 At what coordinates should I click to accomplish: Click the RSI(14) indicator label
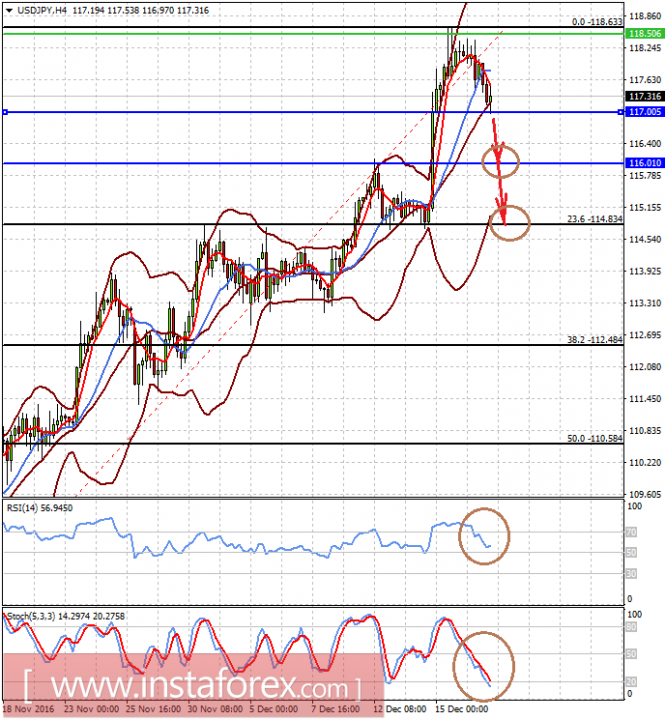(39, 508)
